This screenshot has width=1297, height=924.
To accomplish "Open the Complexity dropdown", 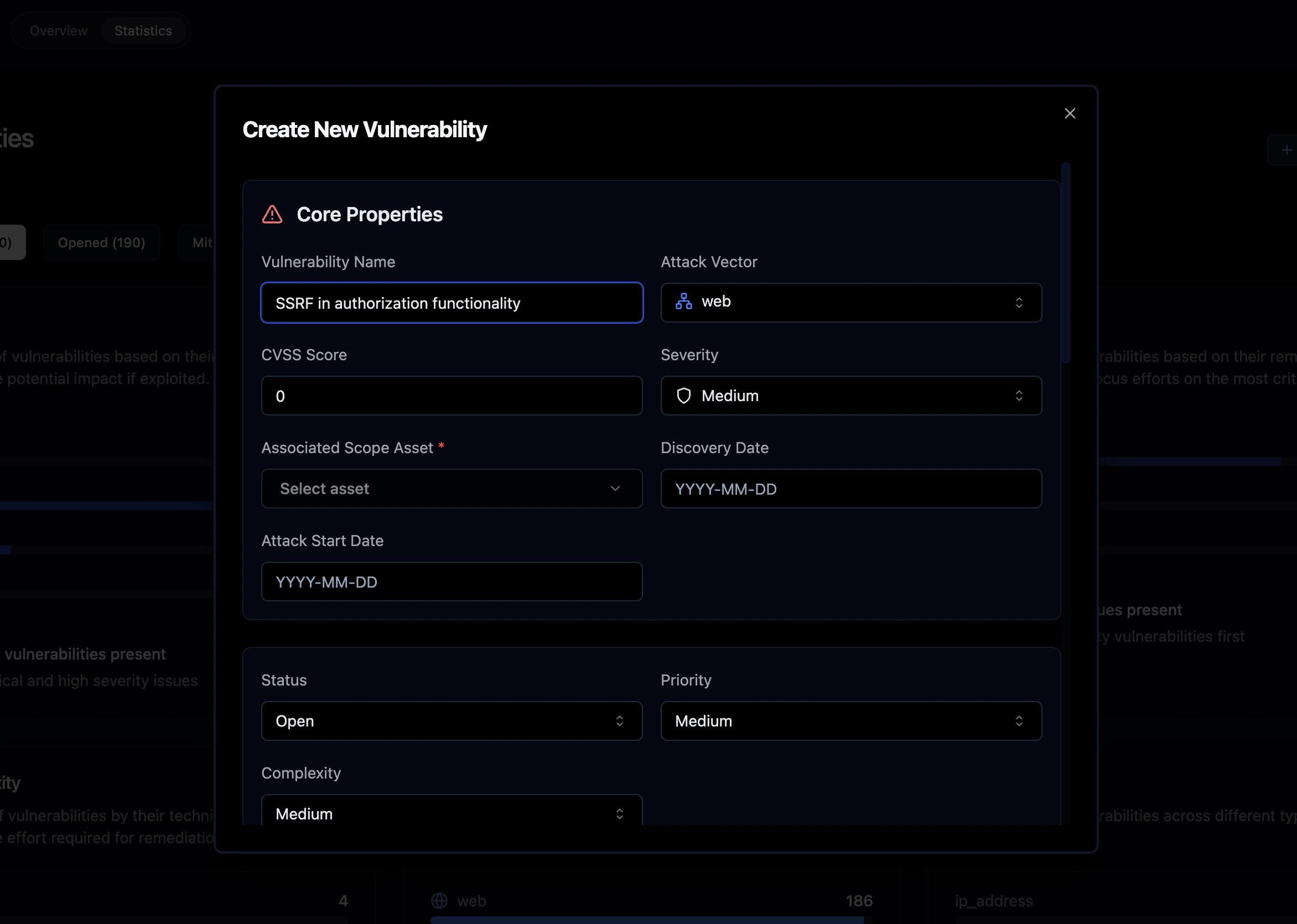I will click(451, 812).
